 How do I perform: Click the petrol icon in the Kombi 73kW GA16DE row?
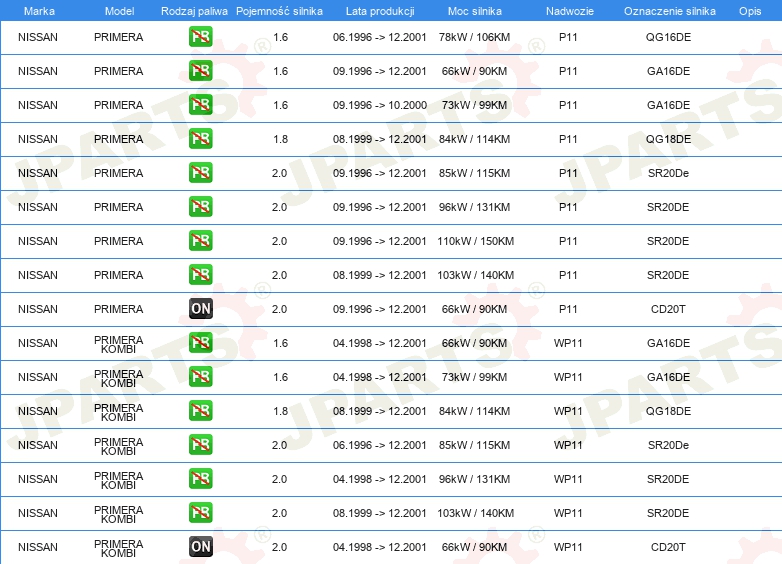pos(200,376)
